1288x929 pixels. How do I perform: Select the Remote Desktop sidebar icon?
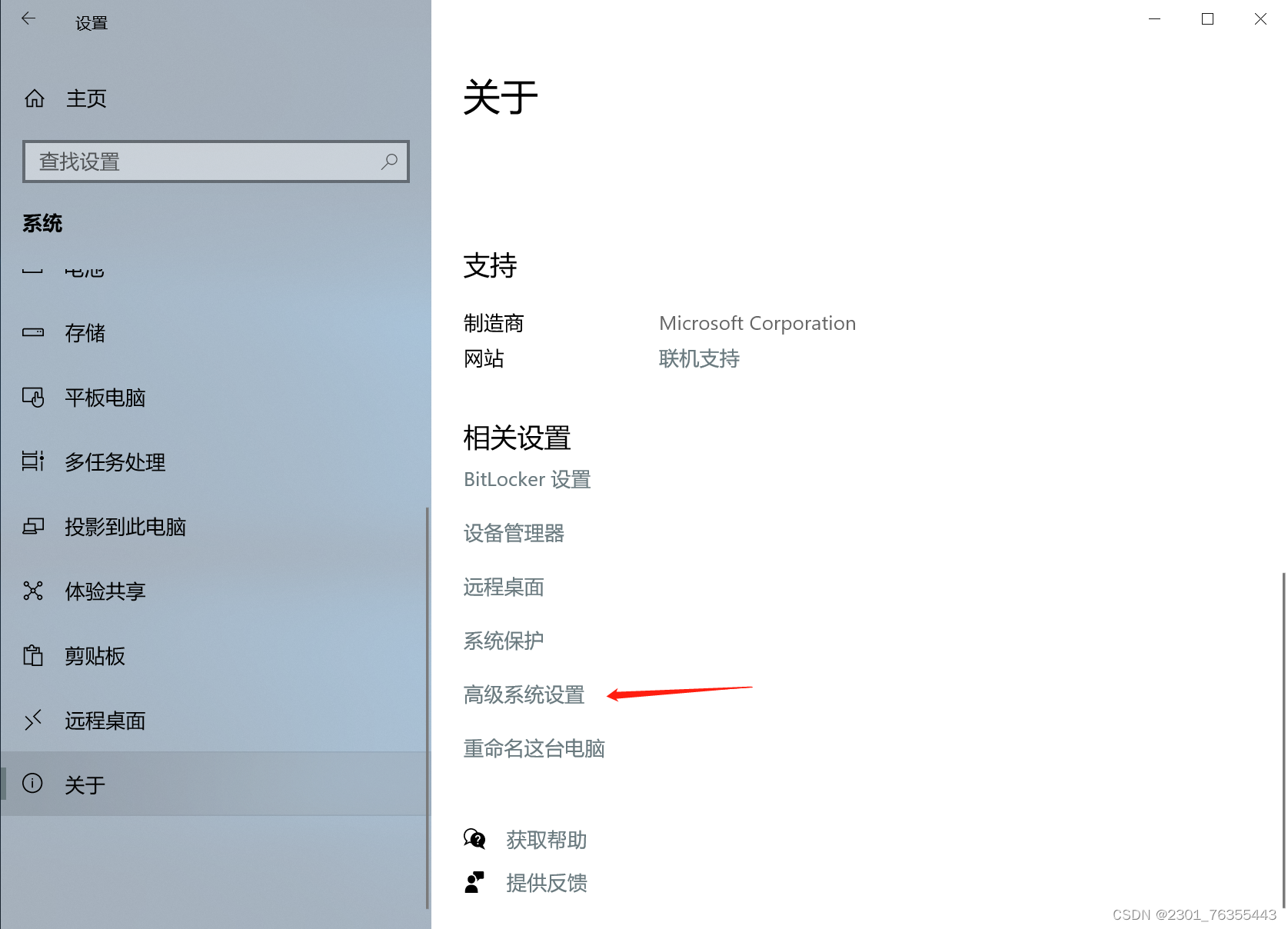pos(33,720)
